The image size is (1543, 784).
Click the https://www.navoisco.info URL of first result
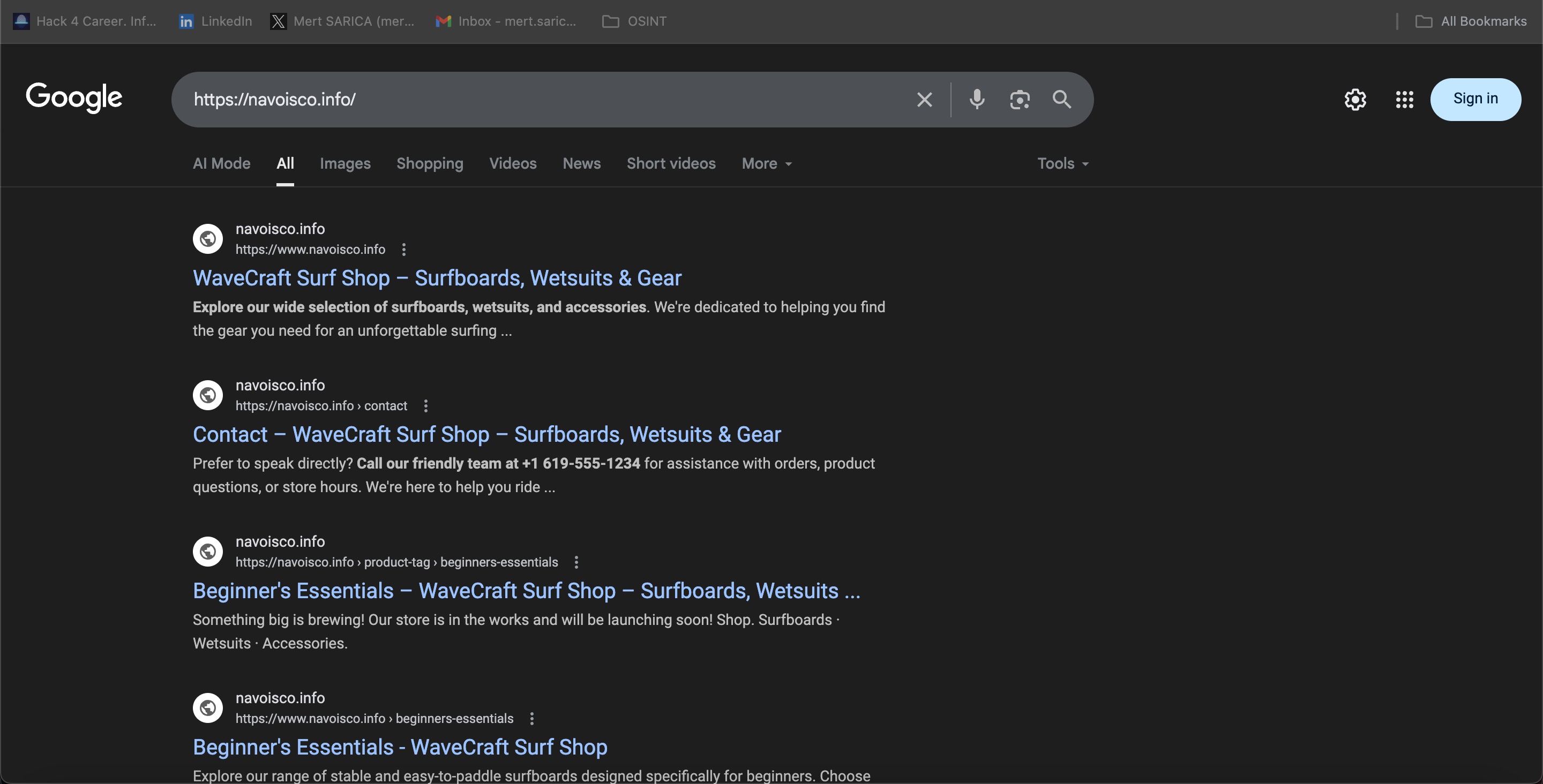click(x=310, y=250)
